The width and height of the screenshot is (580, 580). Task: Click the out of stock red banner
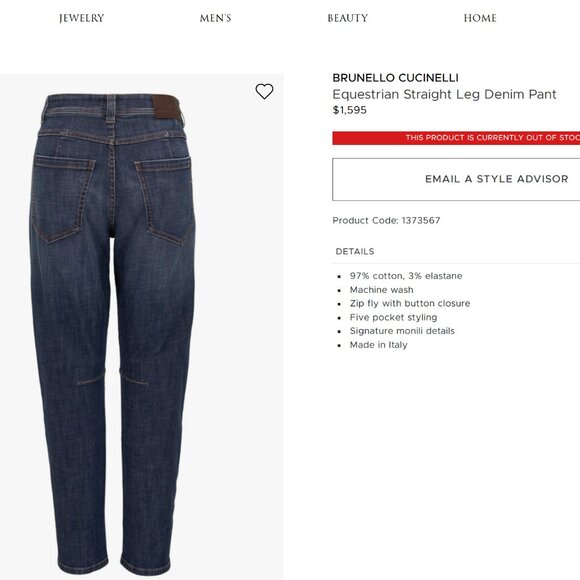[x=456, y=138]
